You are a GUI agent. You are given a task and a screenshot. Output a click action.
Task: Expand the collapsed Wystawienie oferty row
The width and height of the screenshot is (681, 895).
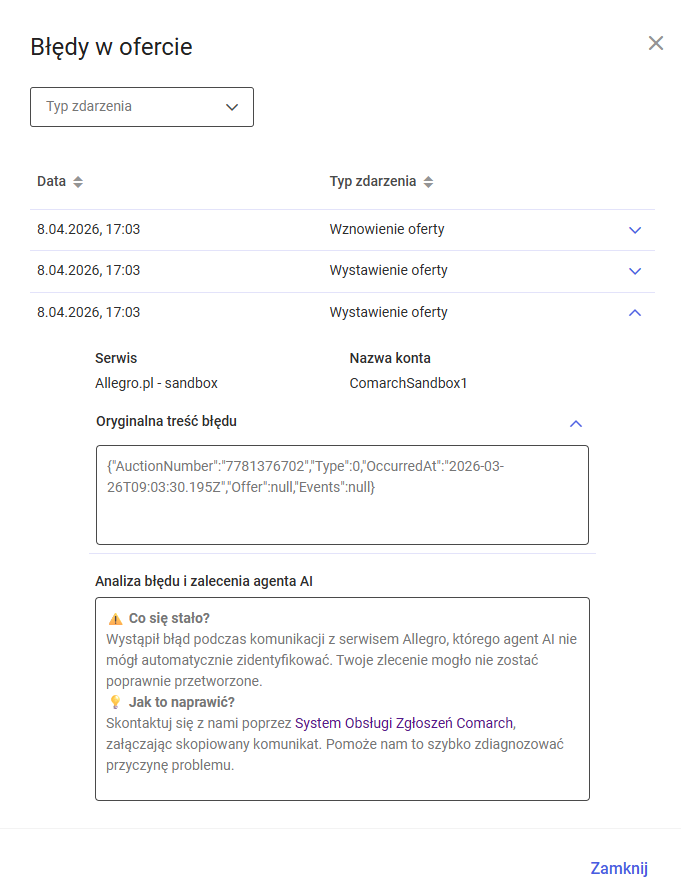[634, 271]
